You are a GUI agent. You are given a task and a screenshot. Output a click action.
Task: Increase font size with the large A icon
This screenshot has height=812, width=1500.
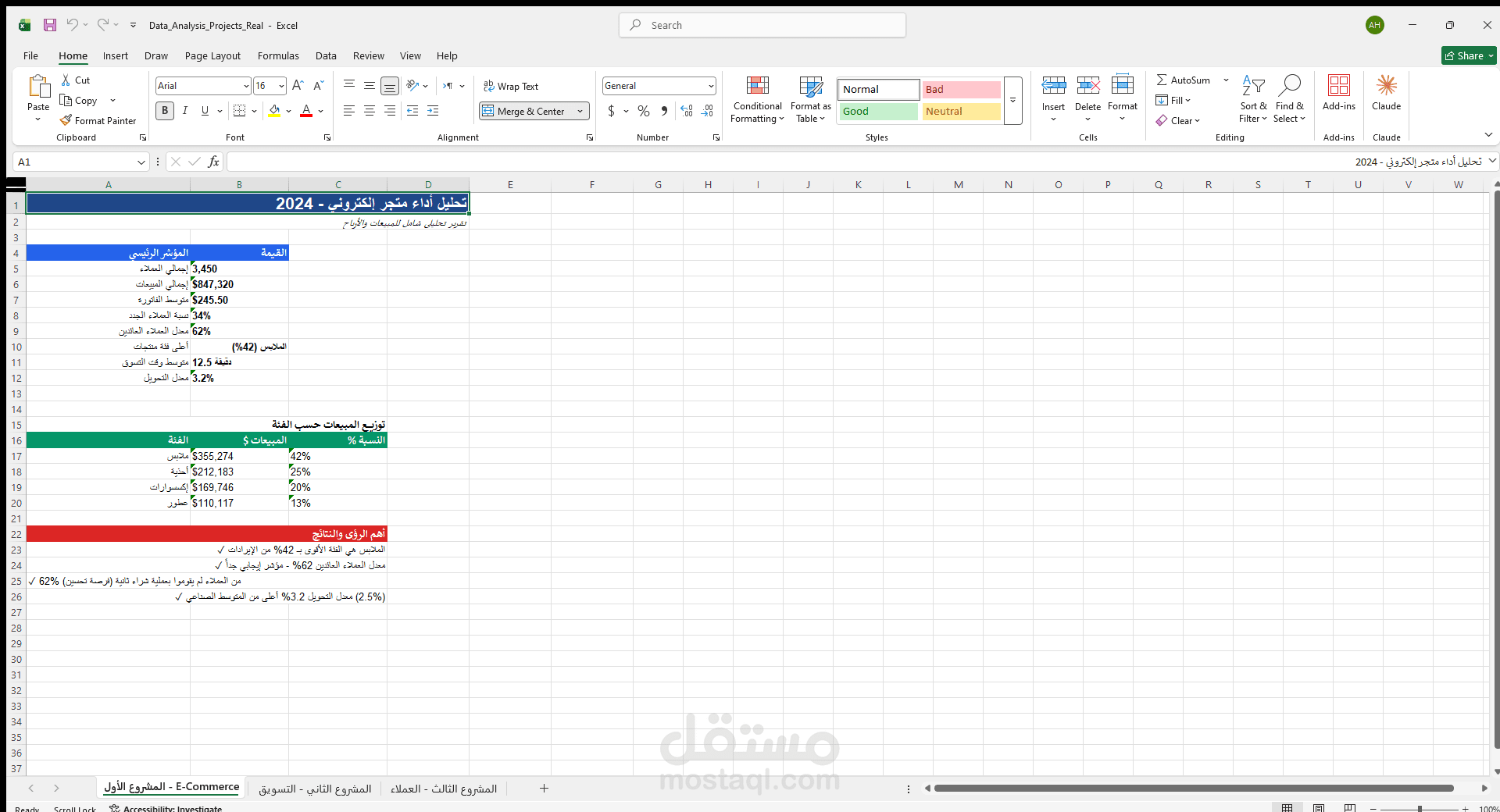coord(298,86)
